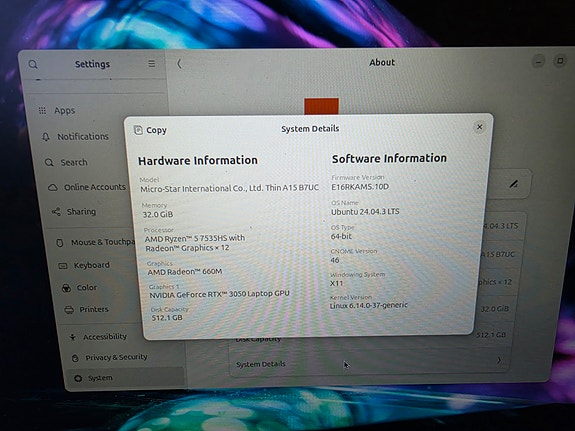The width and height of the screenshot is (575, 431).
Task: Click windowing system value 'X11'
Action: pos(336,283)
